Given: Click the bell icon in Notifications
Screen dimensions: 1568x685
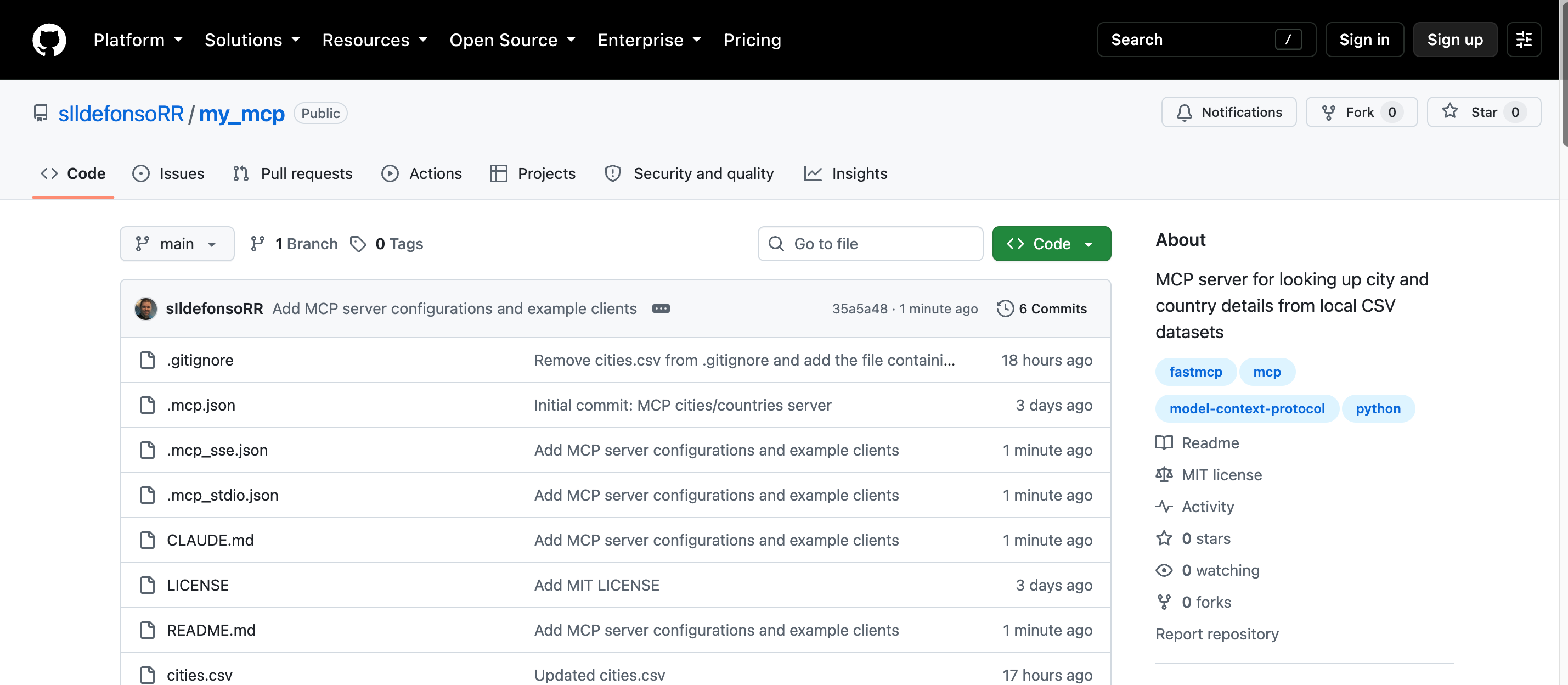Looking at the screenshot, I should [1184, 113].
